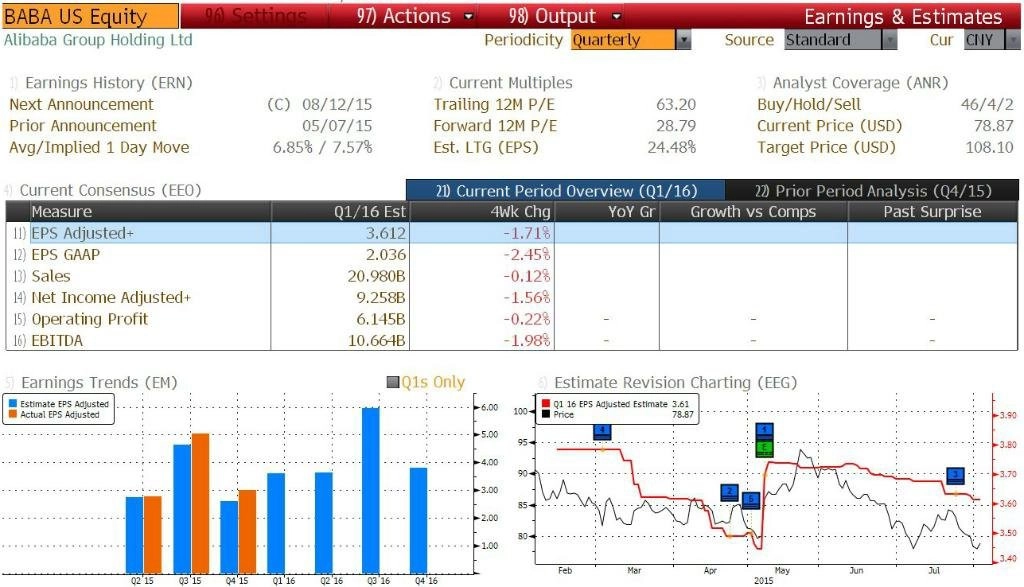
Task: Switch to Current Period Overview (Q1/16) tab
Action: click(x=566, y=191)
